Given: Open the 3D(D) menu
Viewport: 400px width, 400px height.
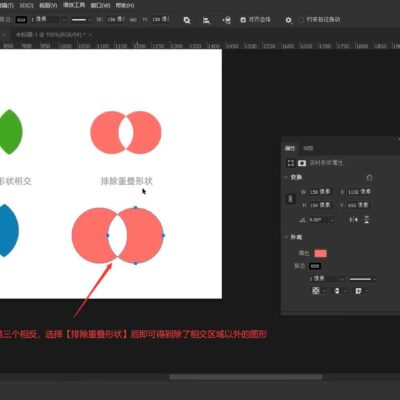Looking at the screenshot, I should [x=26, y=6].
